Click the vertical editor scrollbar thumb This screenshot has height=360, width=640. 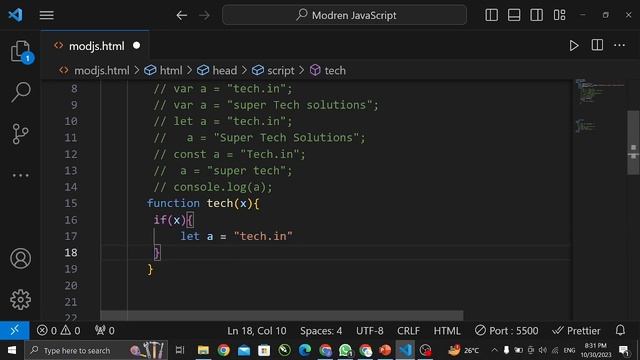tap(633, 142)
